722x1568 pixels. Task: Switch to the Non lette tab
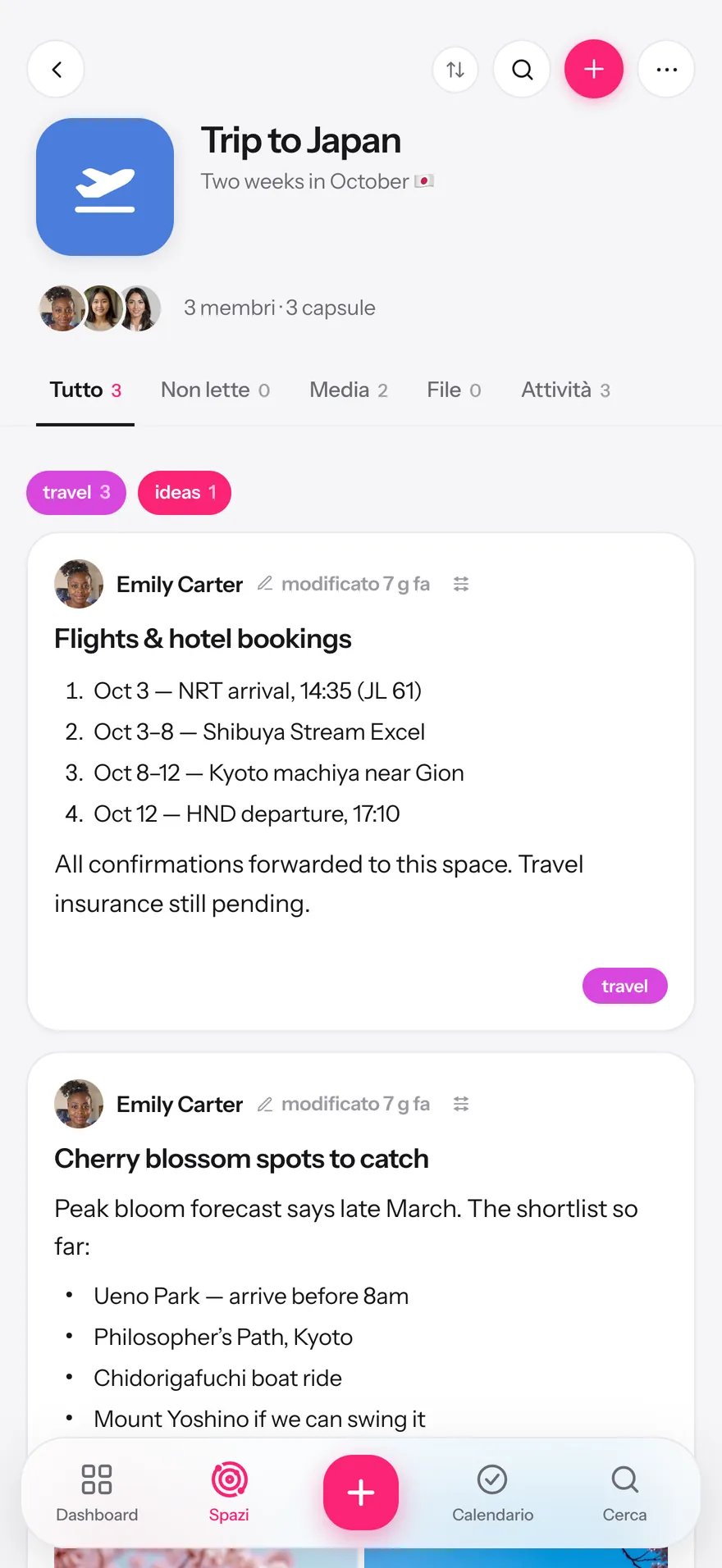[215, 390]
